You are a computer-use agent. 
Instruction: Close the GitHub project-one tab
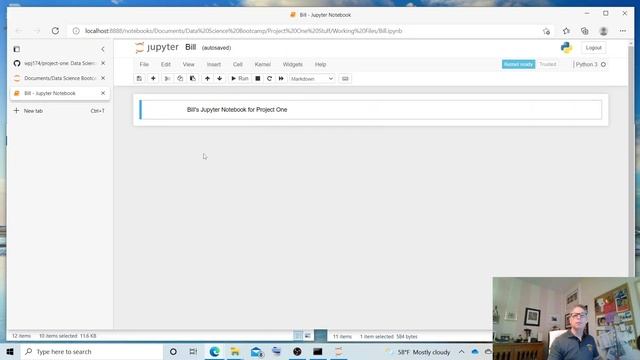click(x=103, y=63)
